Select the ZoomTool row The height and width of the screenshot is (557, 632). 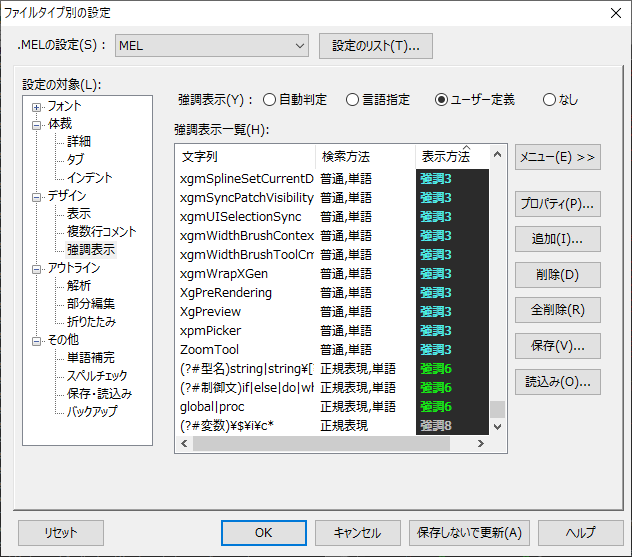point(333,349)
